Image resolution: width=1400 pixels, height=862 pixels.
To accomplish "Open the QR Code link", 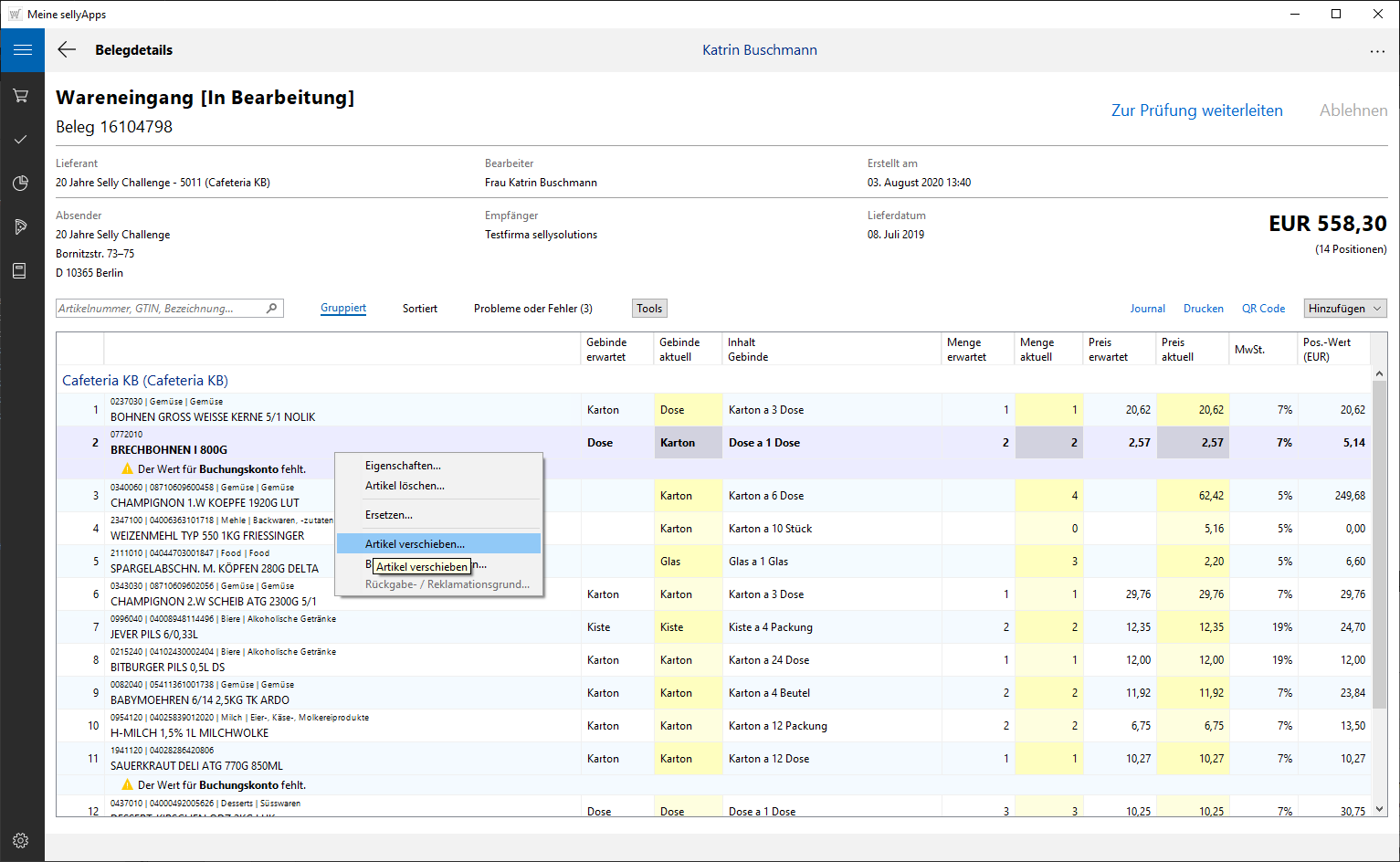I will [1263, 309].
